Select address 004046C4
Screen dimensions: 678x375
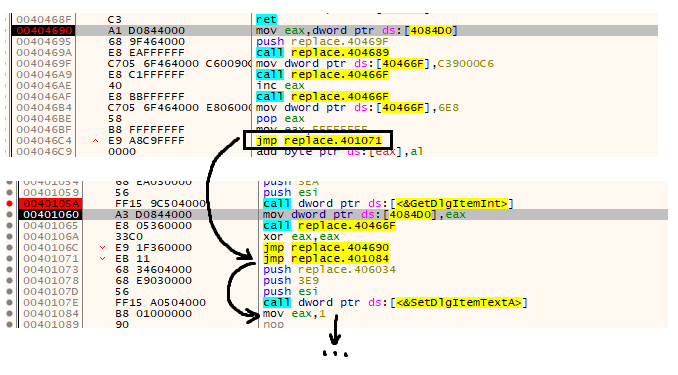[x=44, y=141]
